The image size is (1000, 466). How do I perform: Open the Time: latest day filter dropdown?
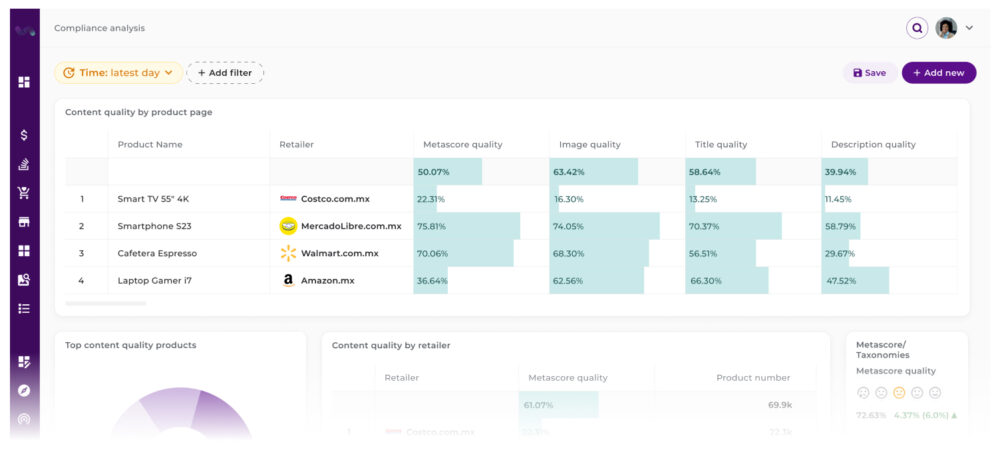click(119, 73)
